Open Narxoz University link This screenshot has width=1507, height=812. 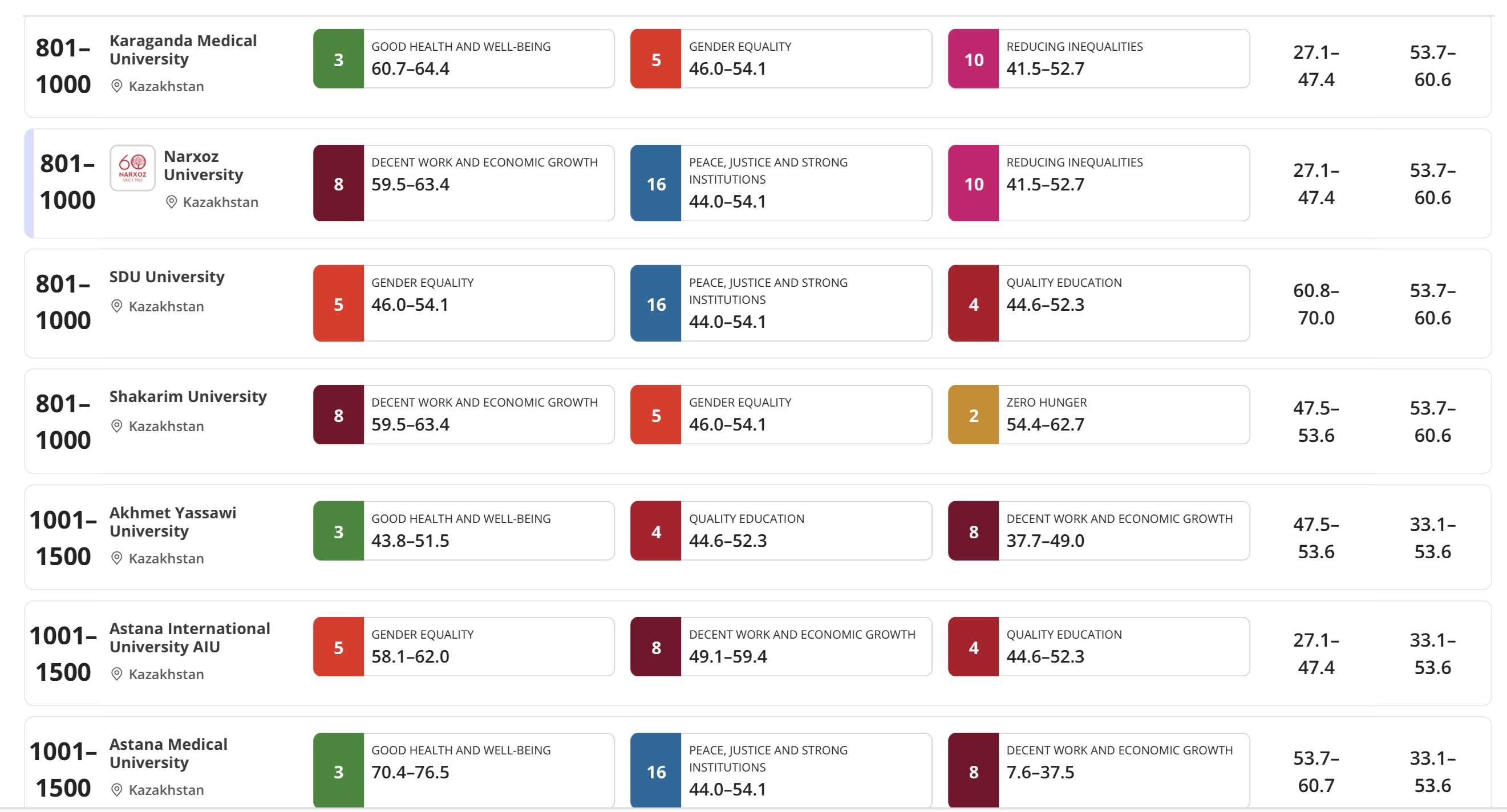[203, 165]
